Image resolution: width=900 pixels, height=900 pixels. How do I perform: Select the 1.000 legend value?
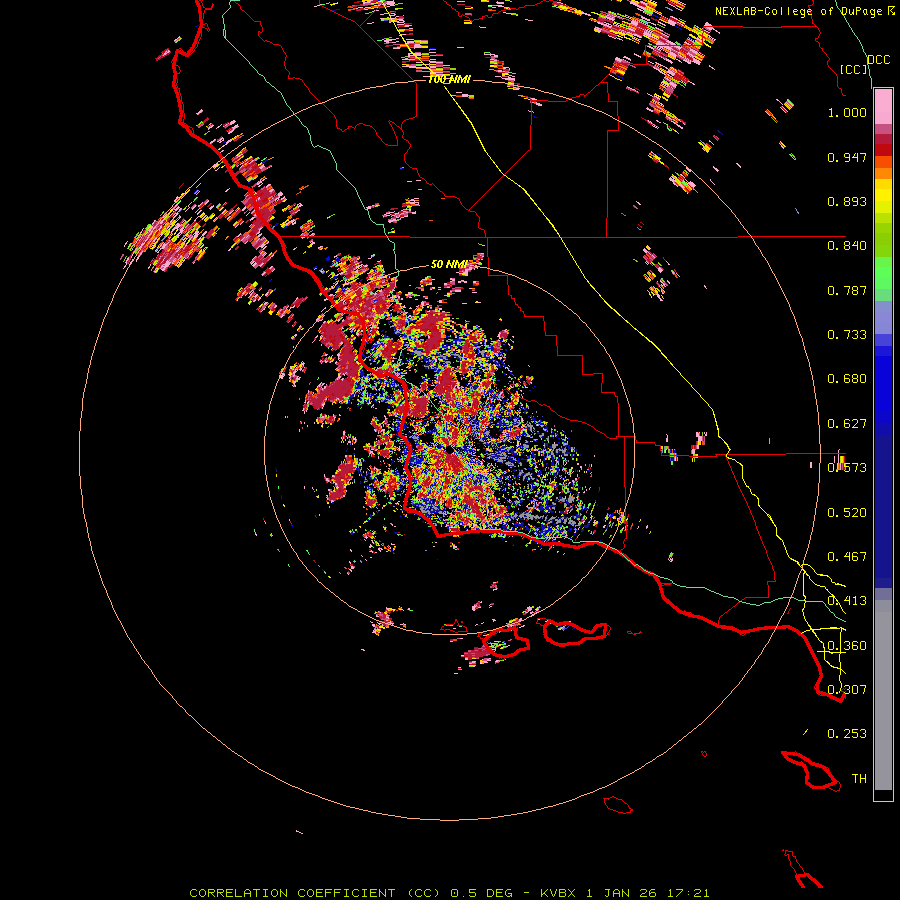(x=847, y=112)
